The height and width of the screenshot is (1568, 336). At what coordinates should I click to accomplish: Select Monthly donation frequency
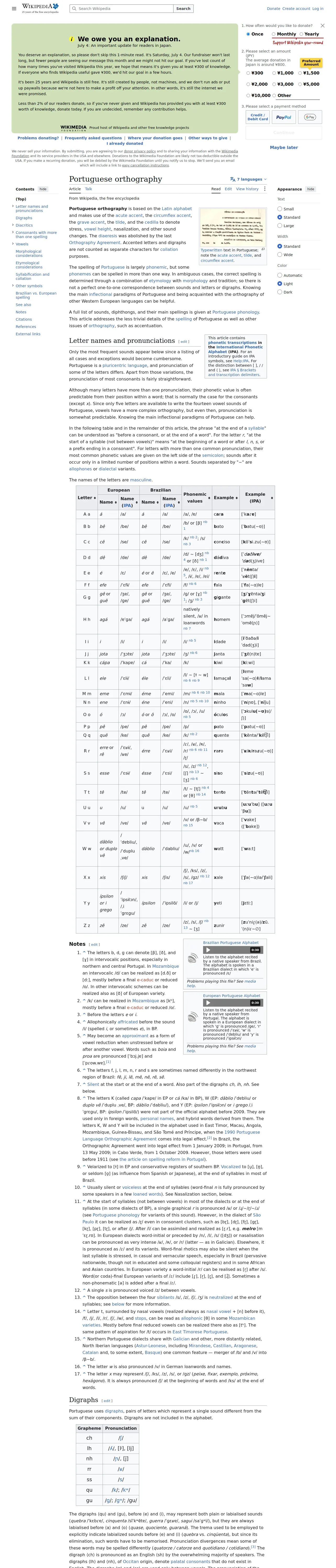pos(284,34)
